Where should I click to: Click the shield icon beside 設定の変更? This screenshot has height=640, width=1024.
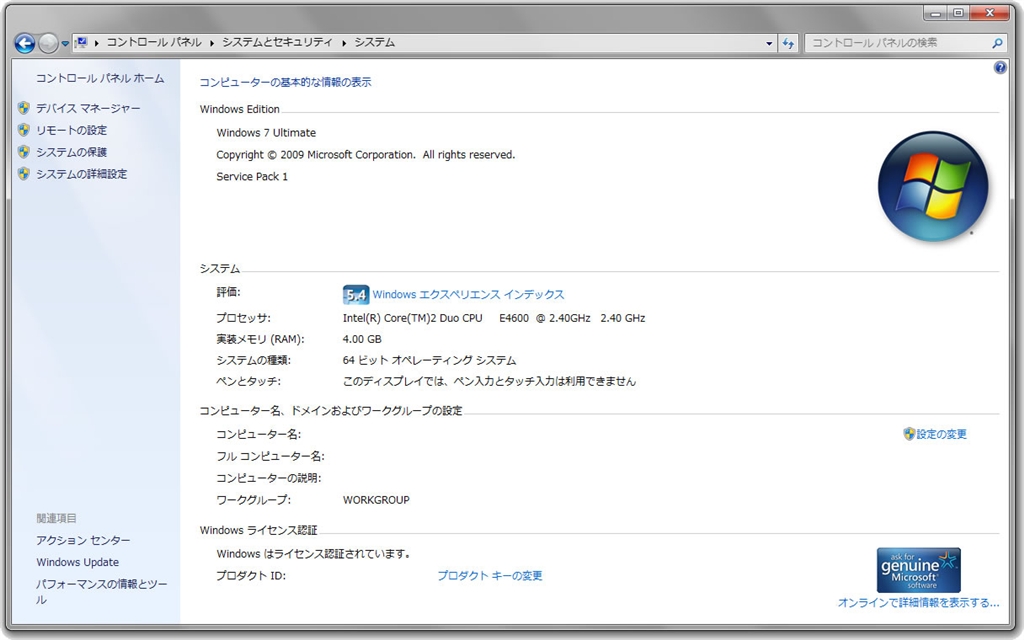[909, 434]
